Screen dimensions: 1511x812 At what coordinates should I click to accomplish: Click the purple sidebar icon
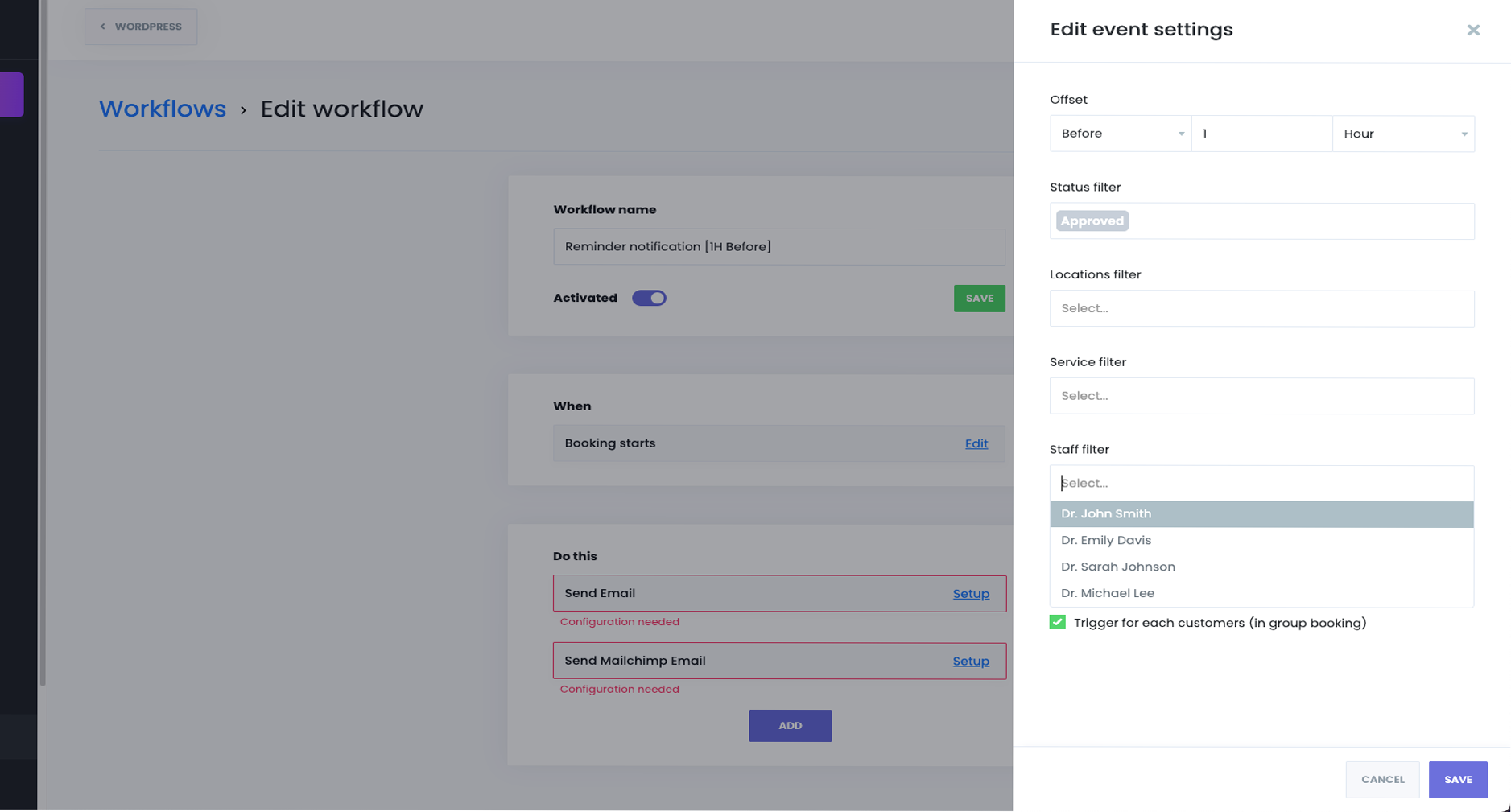pyautogui.click(x=11, y=95)
